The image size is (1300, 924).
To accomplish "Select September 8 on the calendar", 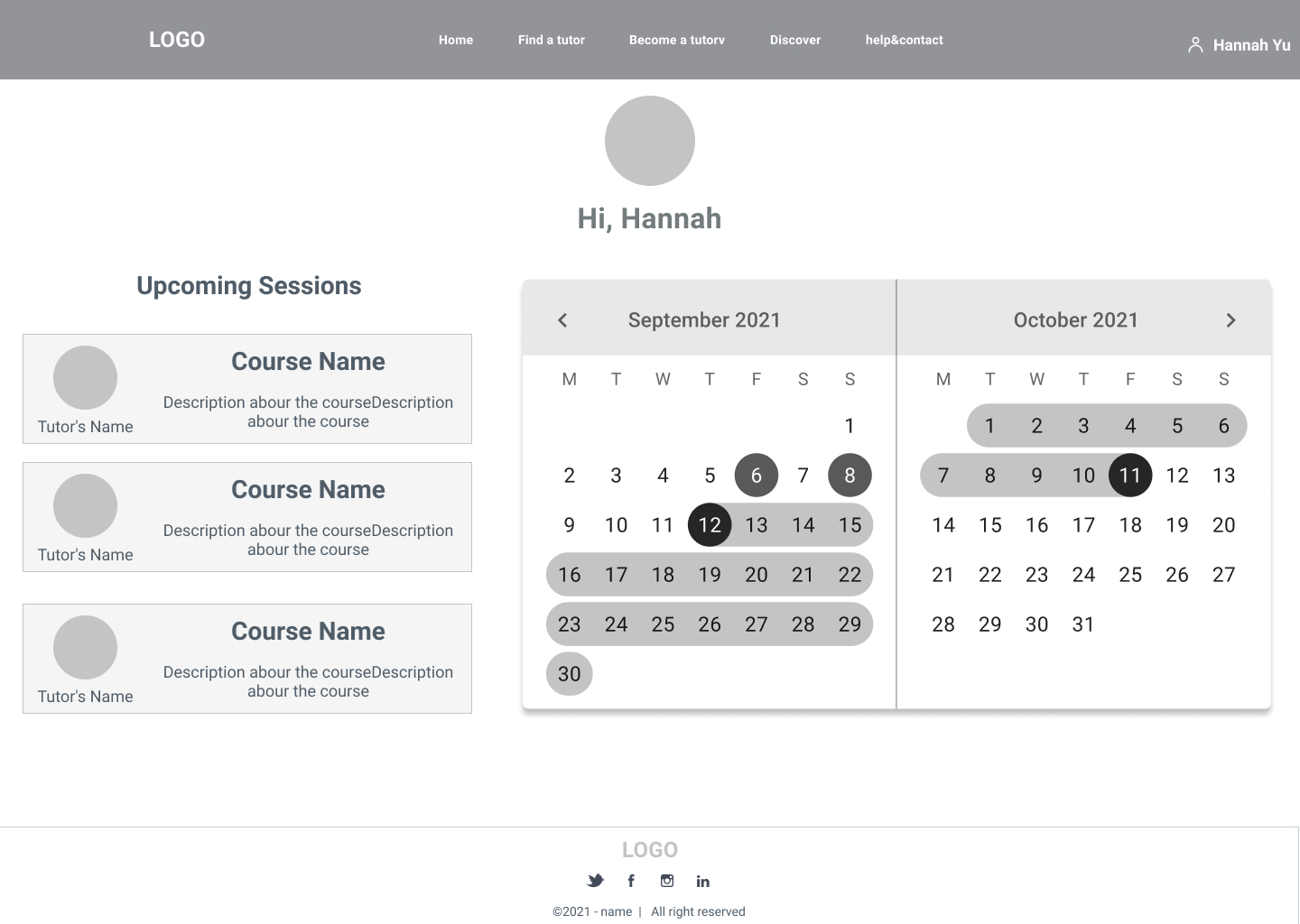I will 850,476.
